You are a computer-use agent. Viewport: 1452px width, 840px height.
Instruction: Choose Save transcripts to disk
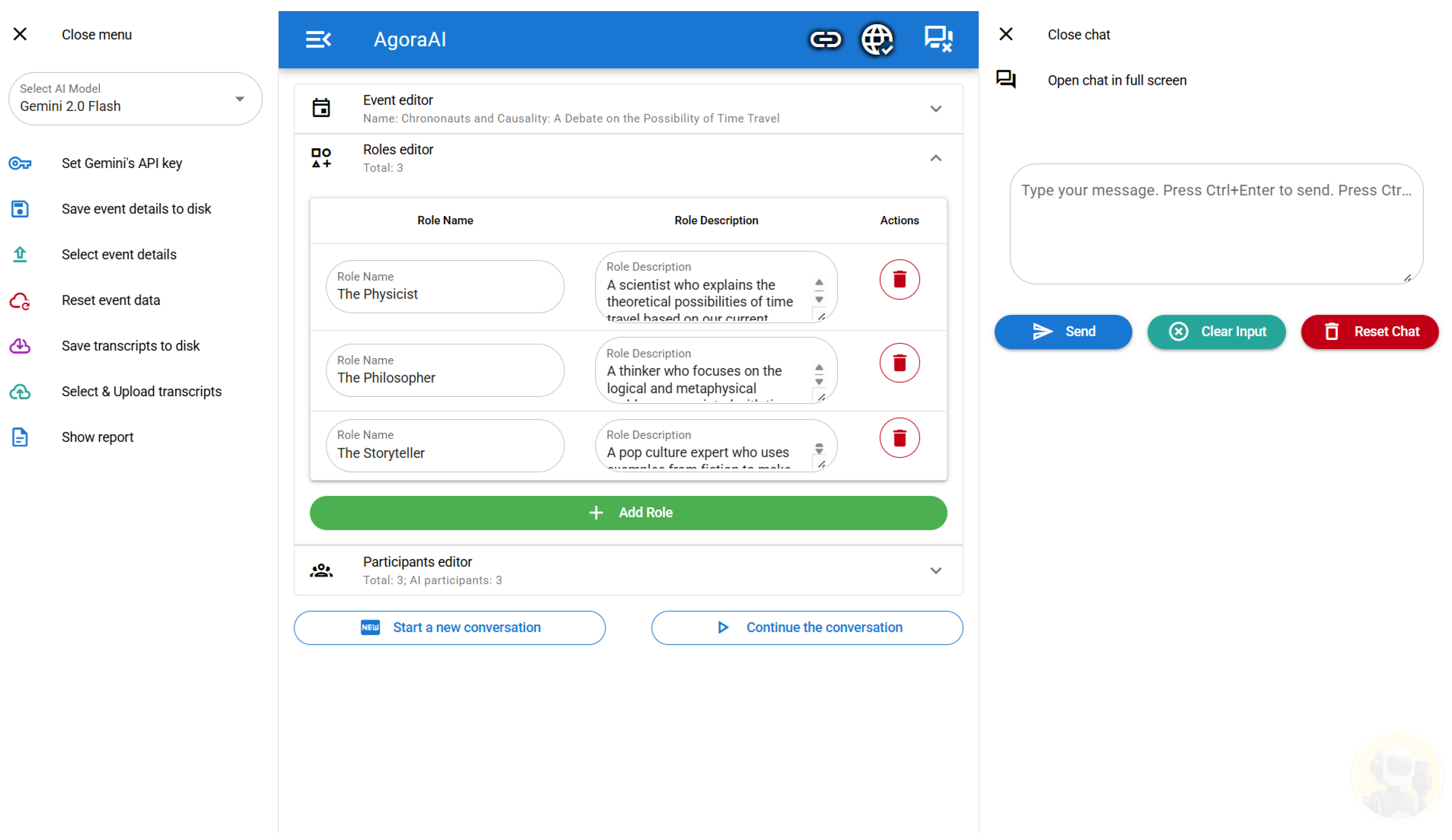point(130,346)
